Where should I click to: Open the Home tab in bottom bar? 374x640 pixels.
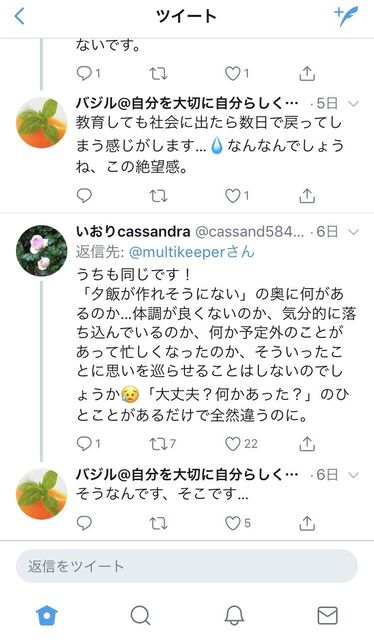click(47, 616)
